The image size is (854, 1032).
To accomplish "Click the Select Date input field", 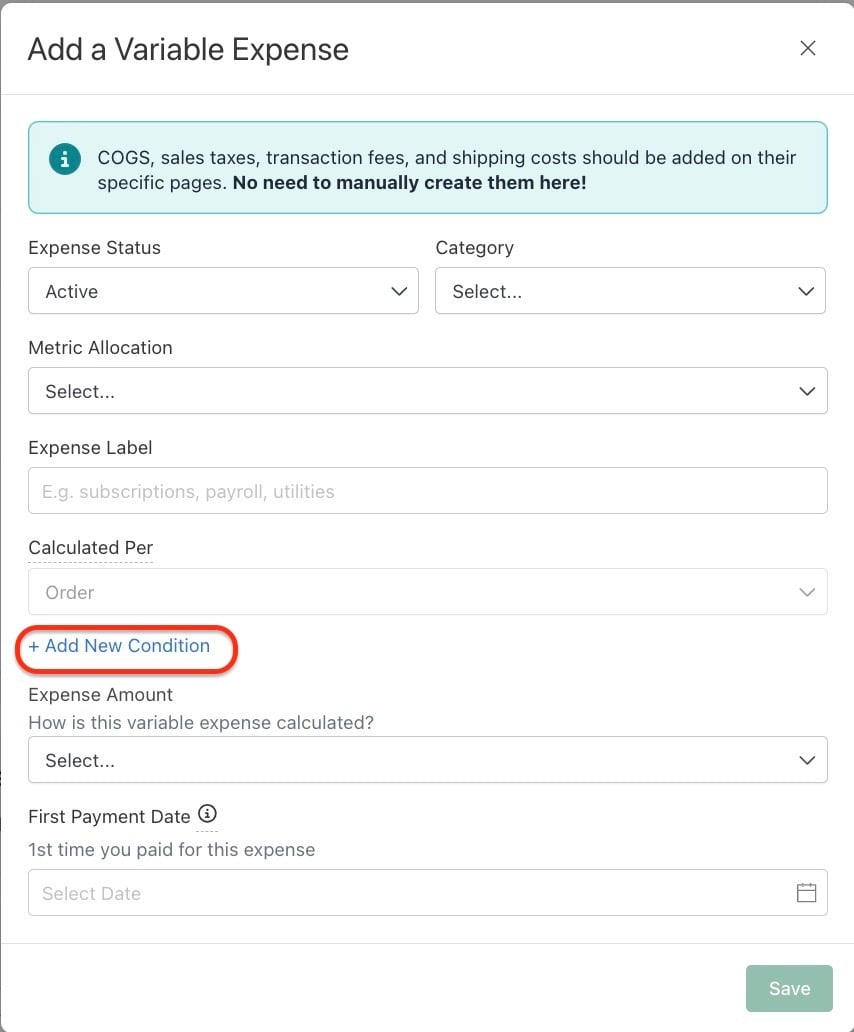I will pos(428,892).
